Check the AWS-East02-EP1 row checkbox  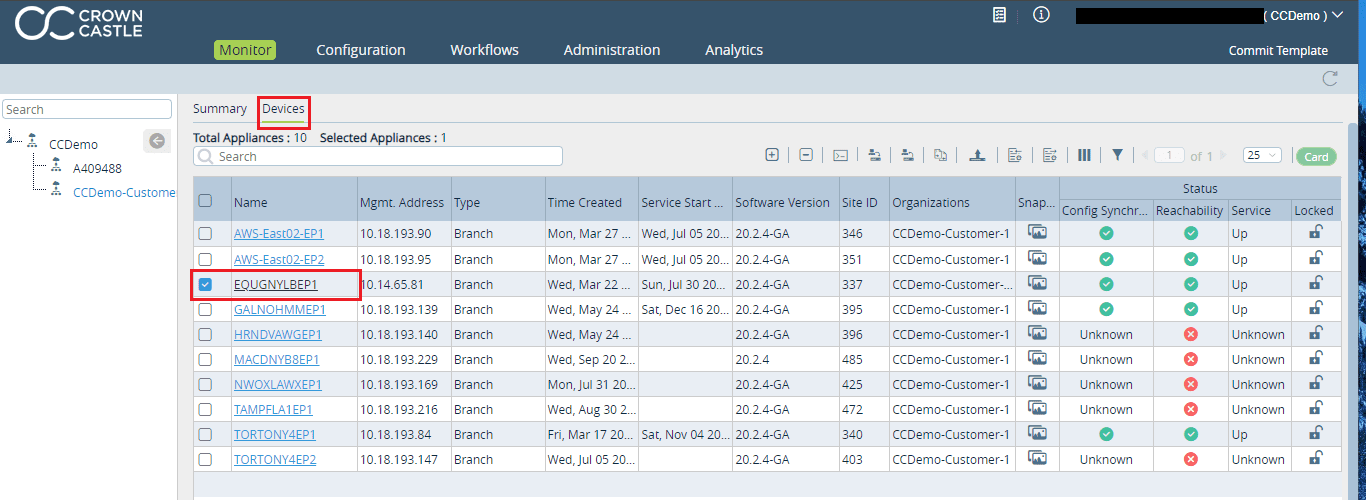pos(205,233)
